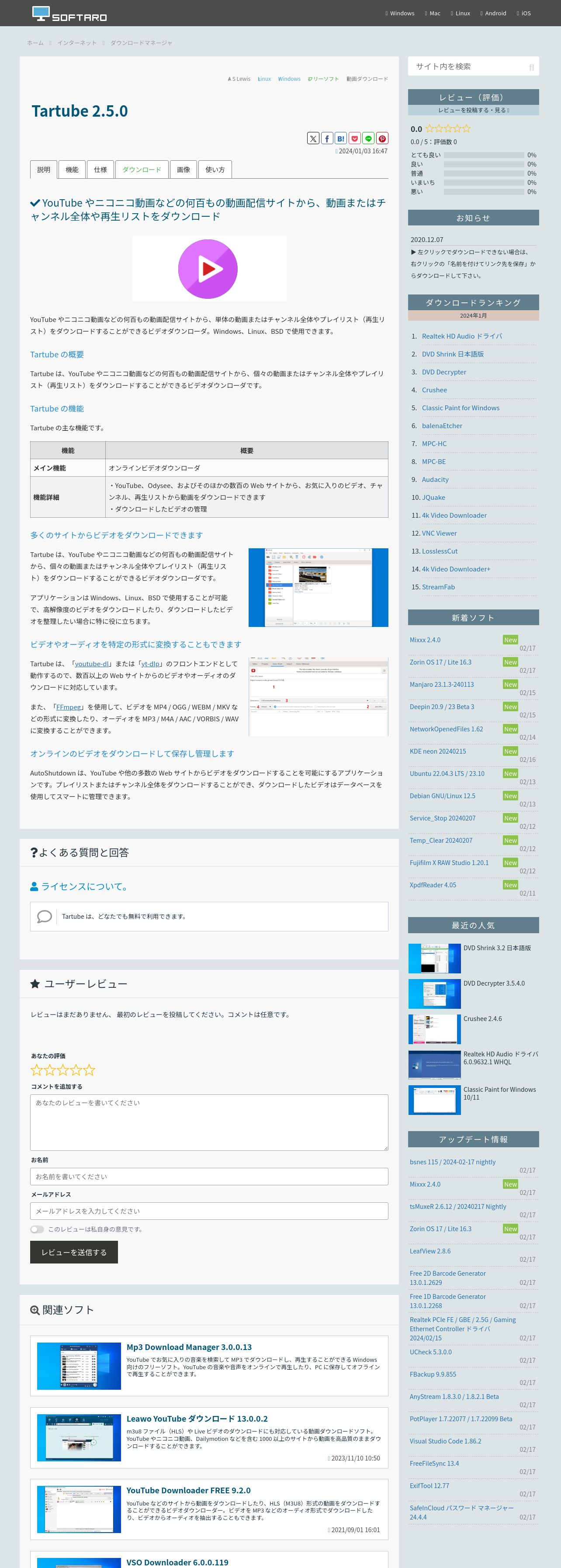The height and width of the screenshot is (1568, 561).
Task: Share the page on X (Twitter)
Action: (x=313, y=138)
